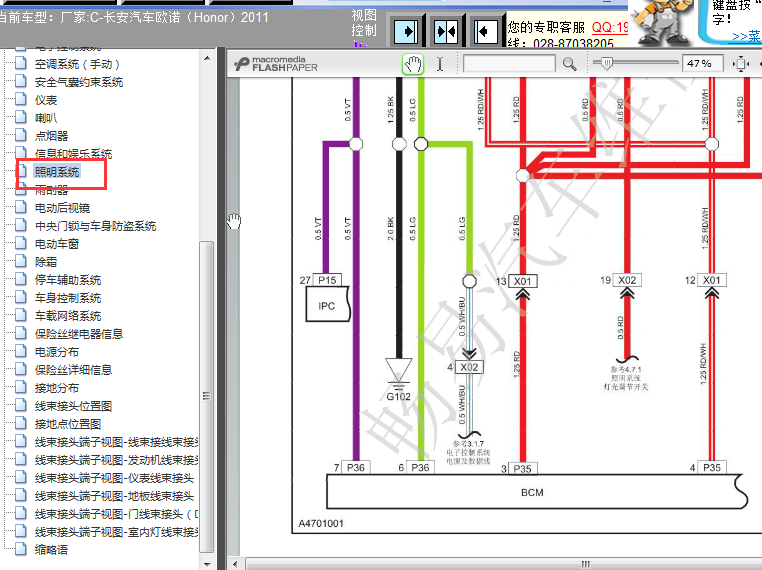Viewport: 762px width, 570px height.
Task: Click the 参考4.7.1 照明系统 reference note
Action: 626,378
